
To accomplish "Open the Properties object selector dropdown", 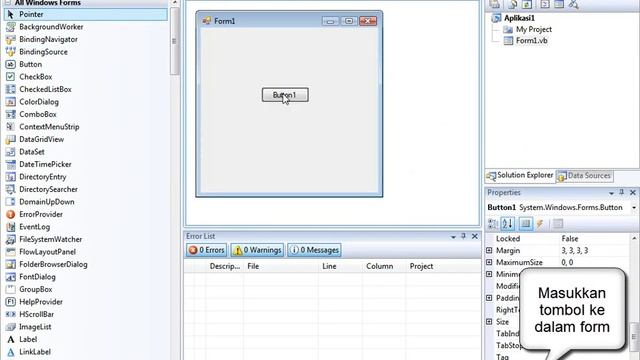I will click(634, 208).
